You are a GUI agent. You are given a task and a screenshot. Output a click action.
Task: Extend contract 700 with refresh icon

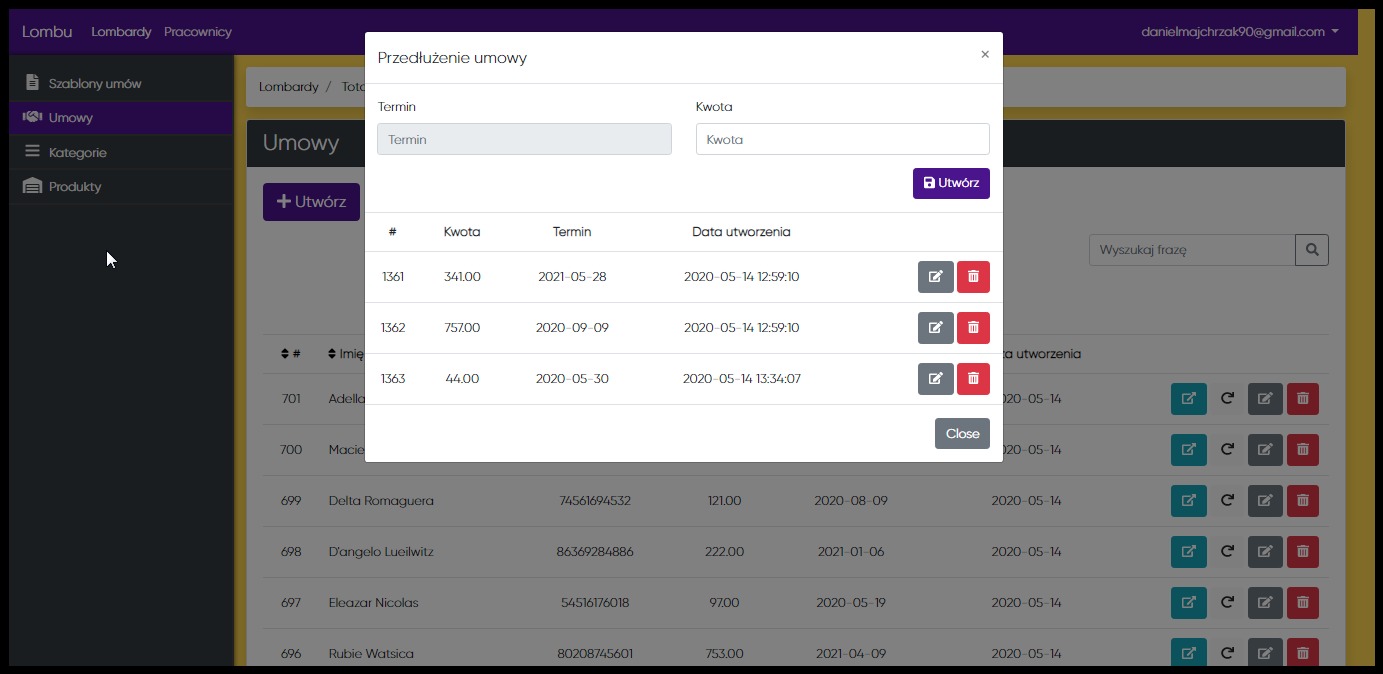click(1227, 450)
